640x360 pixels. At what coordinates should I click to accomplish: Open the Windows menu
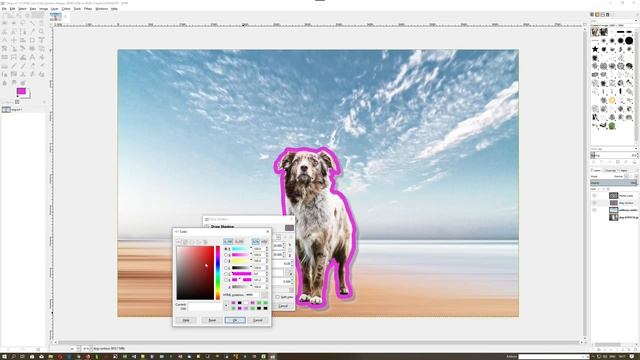[x=102, y=8]
